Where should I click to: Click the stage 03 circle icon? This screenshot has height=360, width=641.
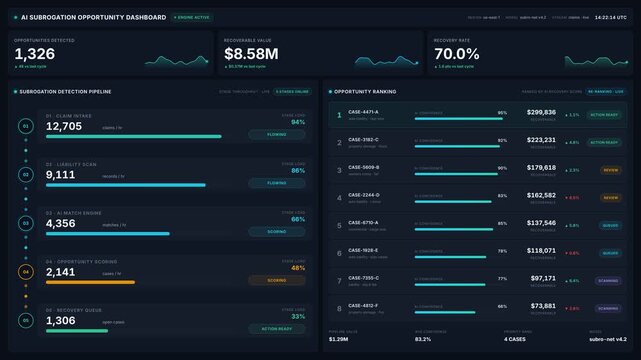click(26, 224)
